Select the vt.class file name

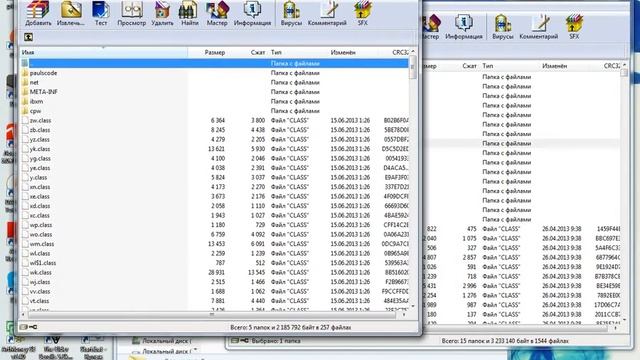[39, 301]
